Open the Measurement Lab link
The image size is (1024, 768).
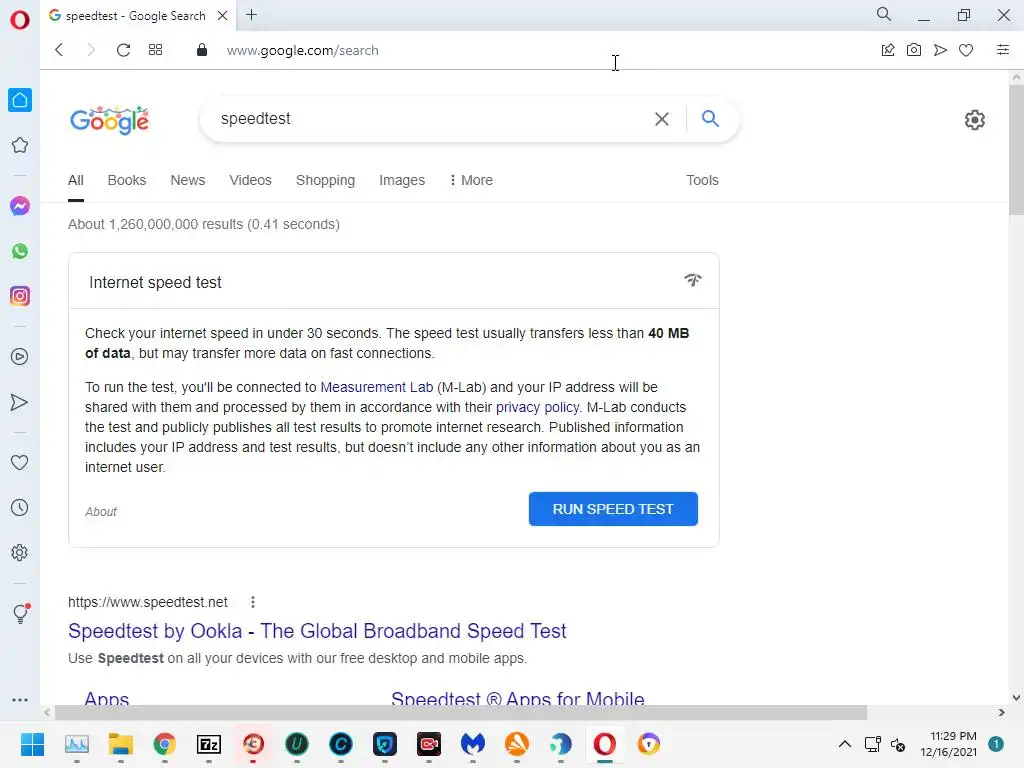click(x=377, y=387)
